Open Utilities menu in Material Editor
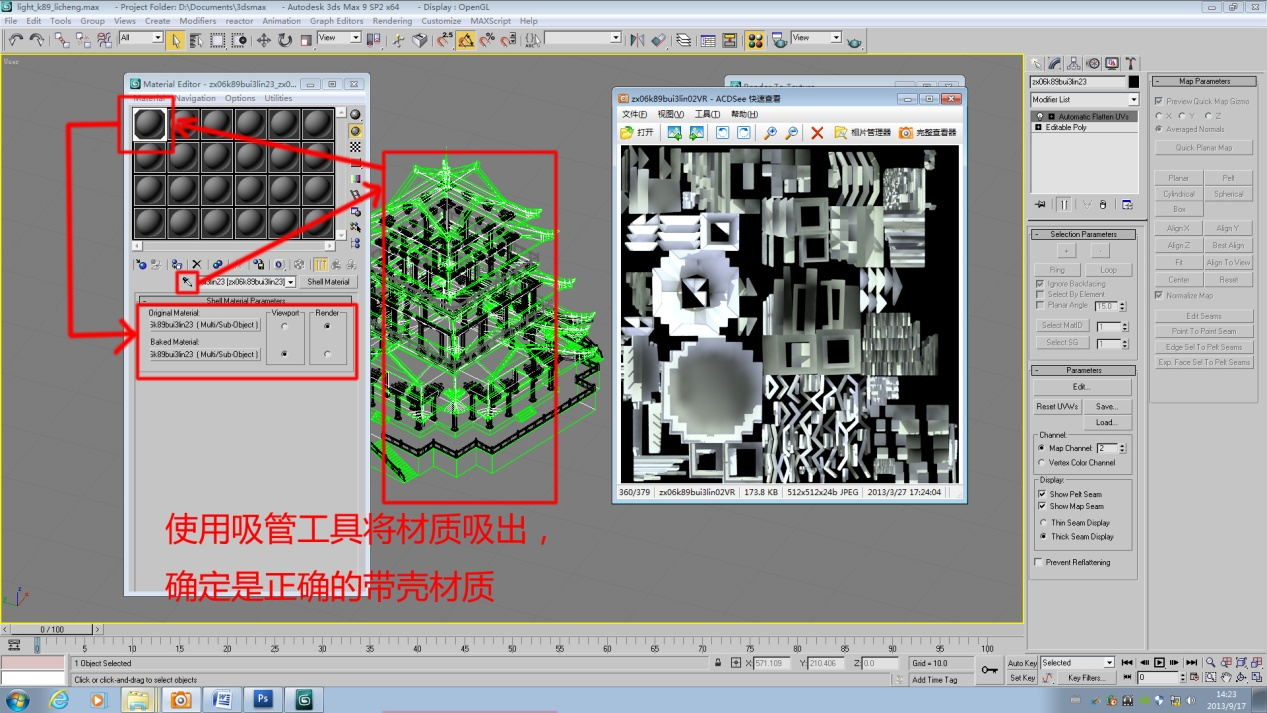This screenshot has height=713, width=1267. pos(278,98)
